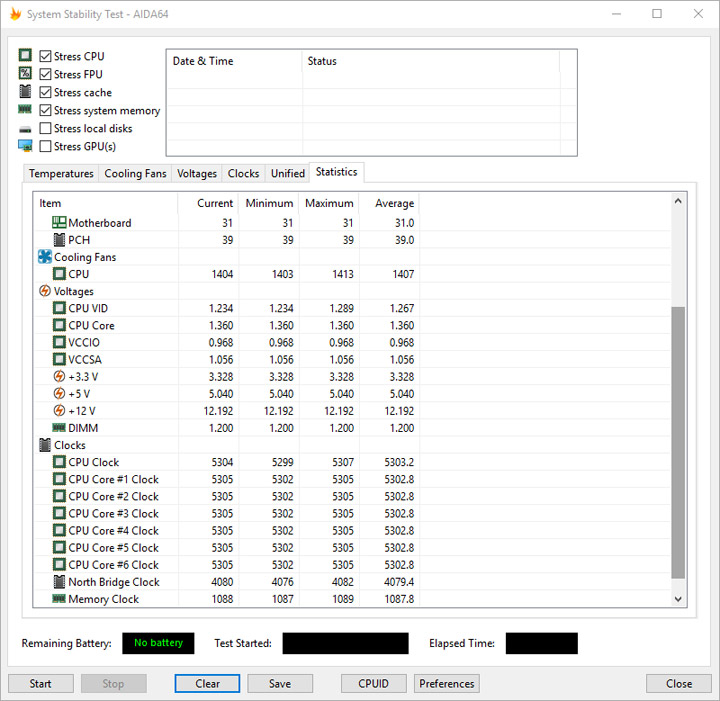Image resolution: width=720 pixels, height=701 pixels.
Task: Click the Maximum column header
Action: (x=329, y=203)
